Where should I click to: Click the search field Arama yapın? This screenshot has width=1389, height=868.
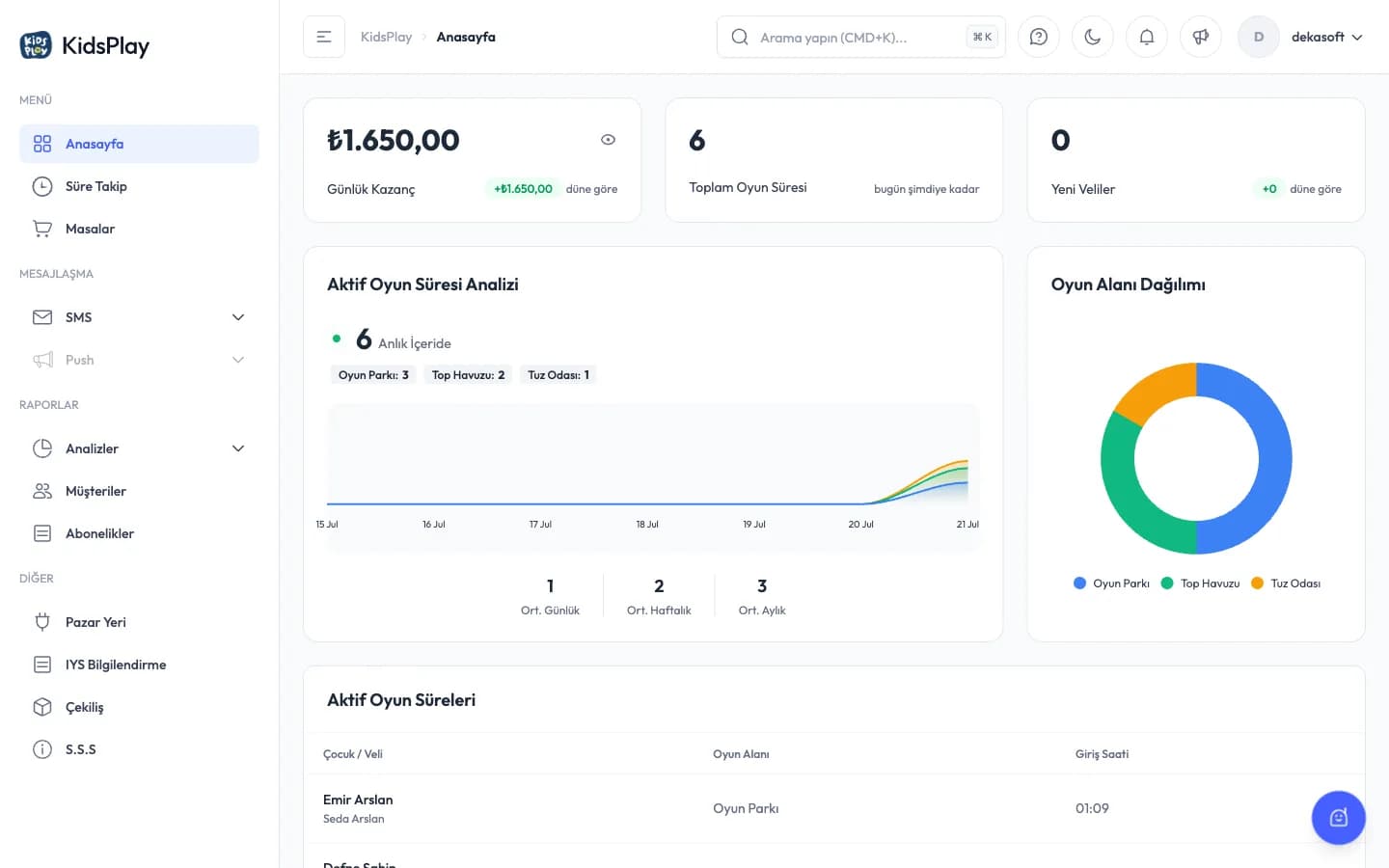click(861, 37)
